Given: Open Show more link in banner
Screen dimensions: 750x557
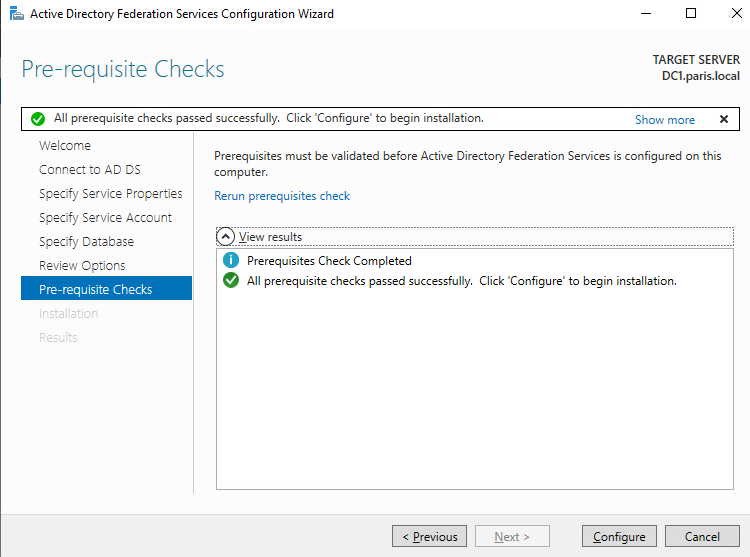Looking at the screenshot, I should click(664, 120).
